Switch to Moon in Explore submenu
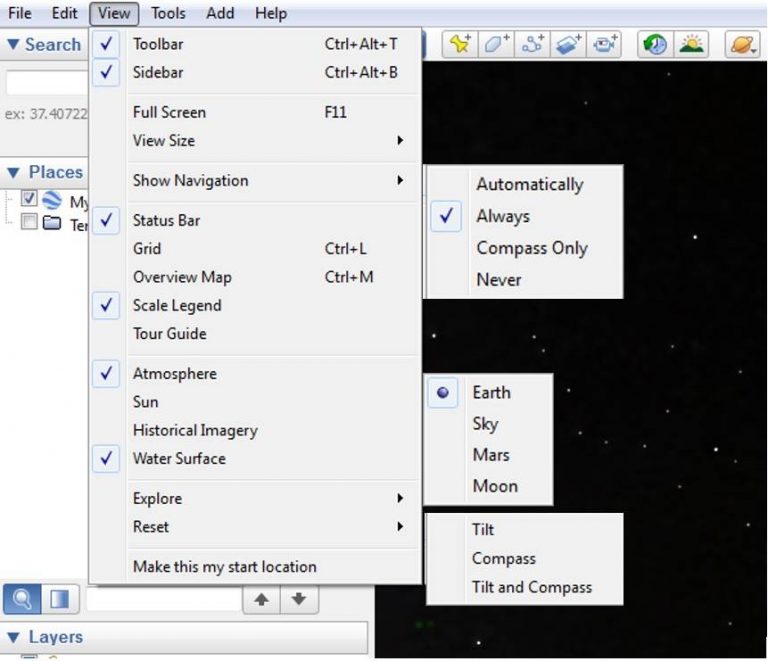 (488, 487)
